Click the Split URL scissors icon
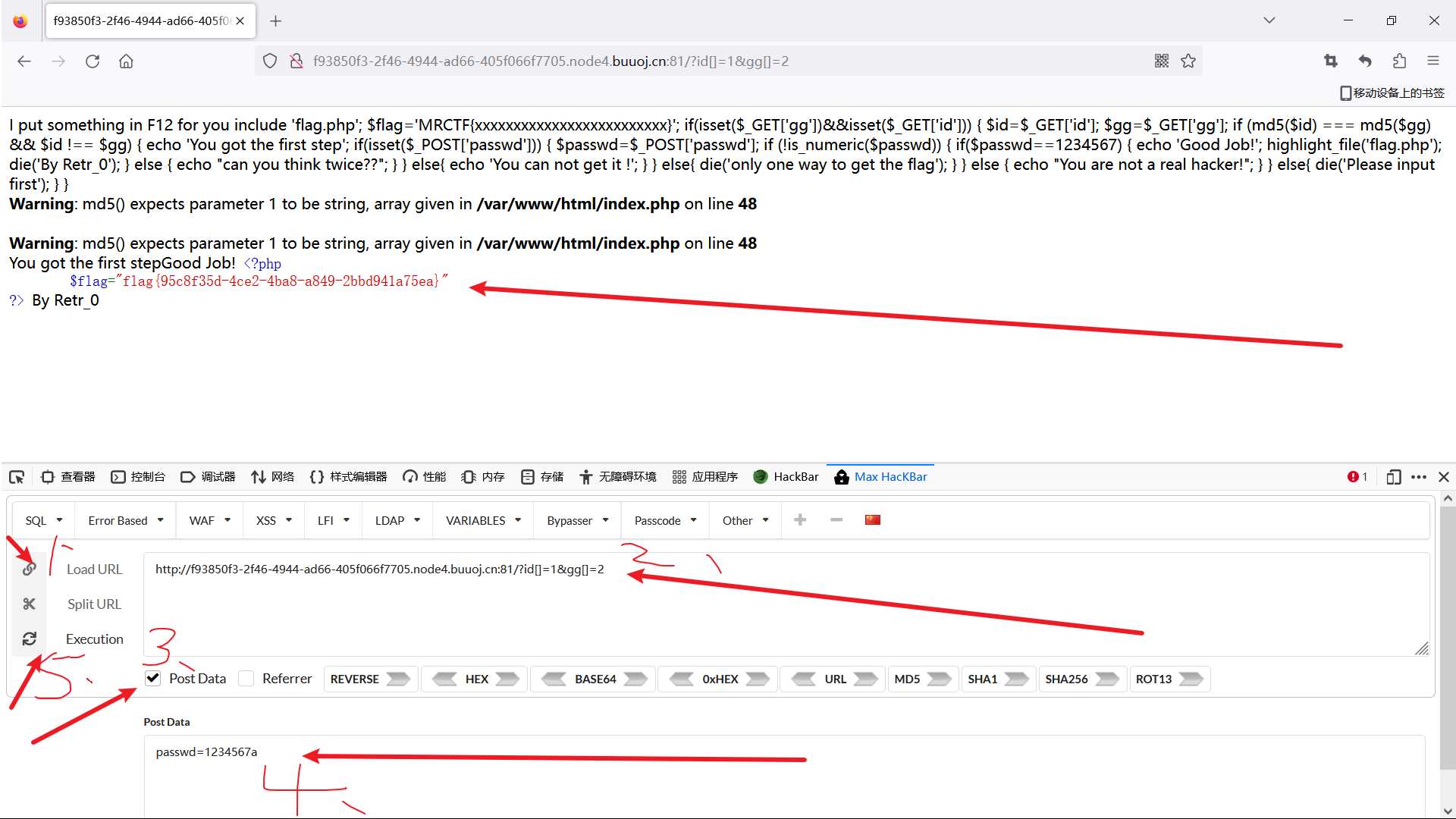The height and width of the screenshot is (819, 1456). point(28,604)
